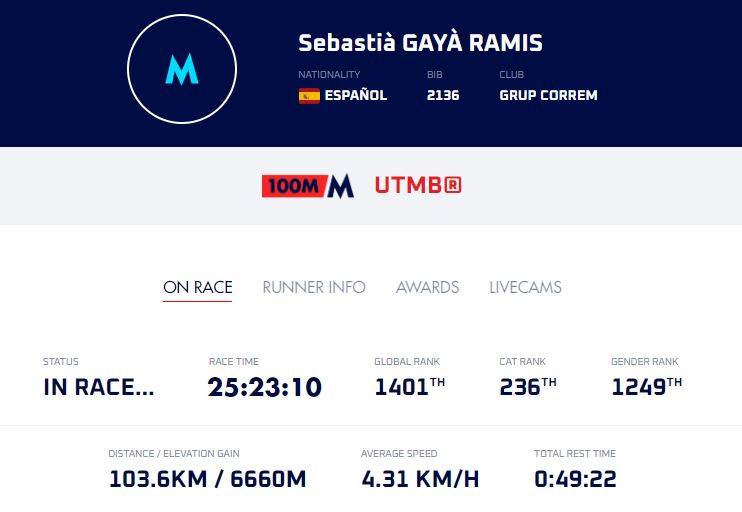742x512 pixels.
Task: Click the total rest time 0:49:22
Action: point(575,479)
